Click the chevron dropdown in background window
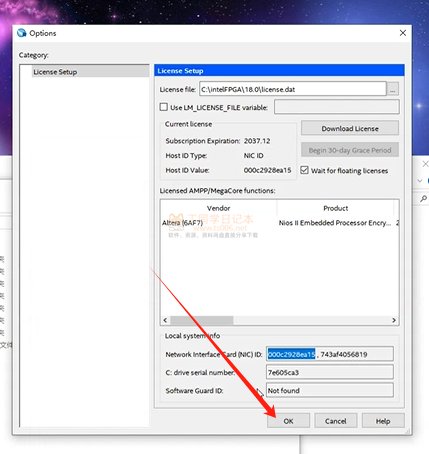 tap(420, 180)
